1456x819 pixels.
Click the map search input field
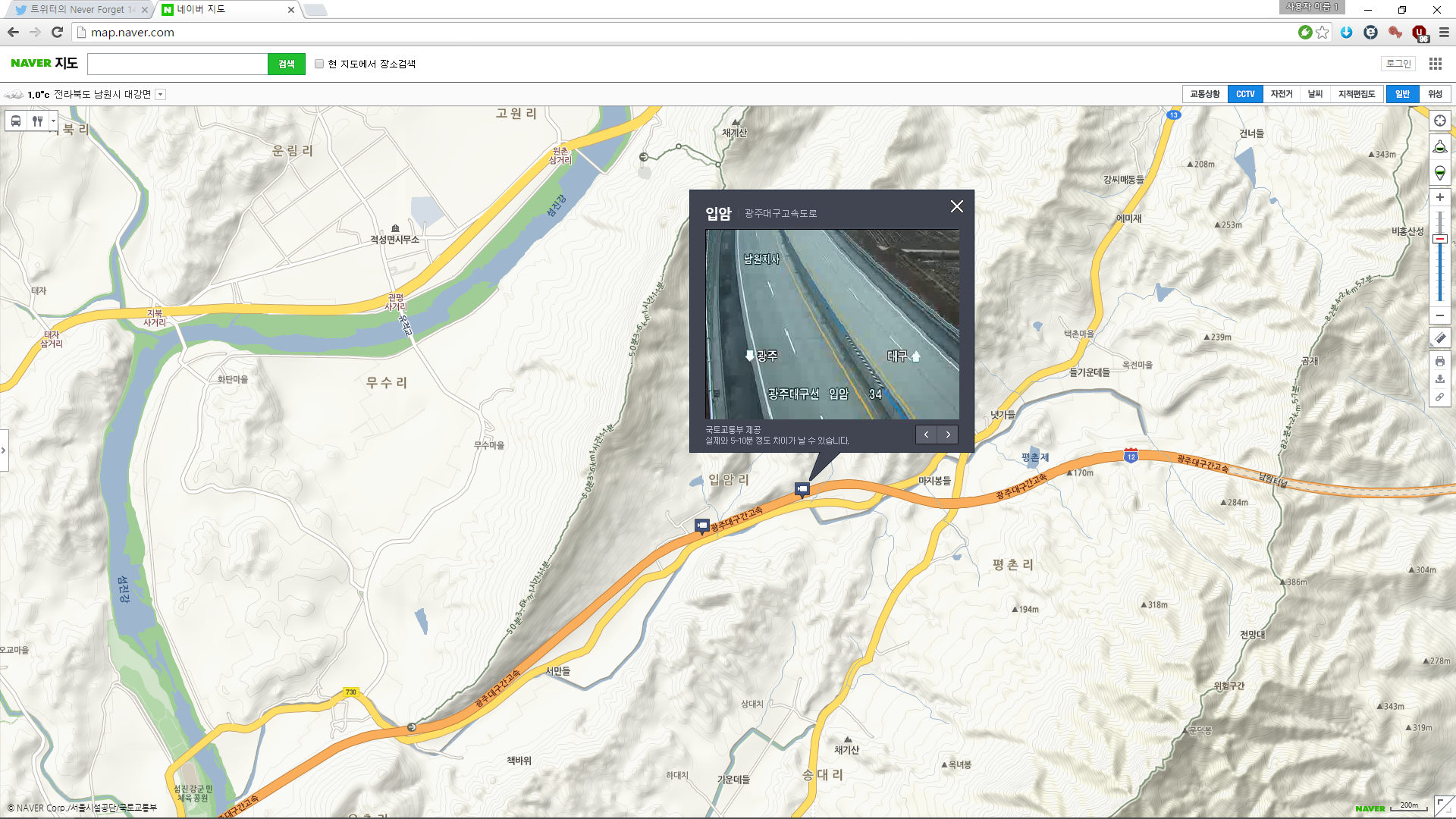(177, 64)
